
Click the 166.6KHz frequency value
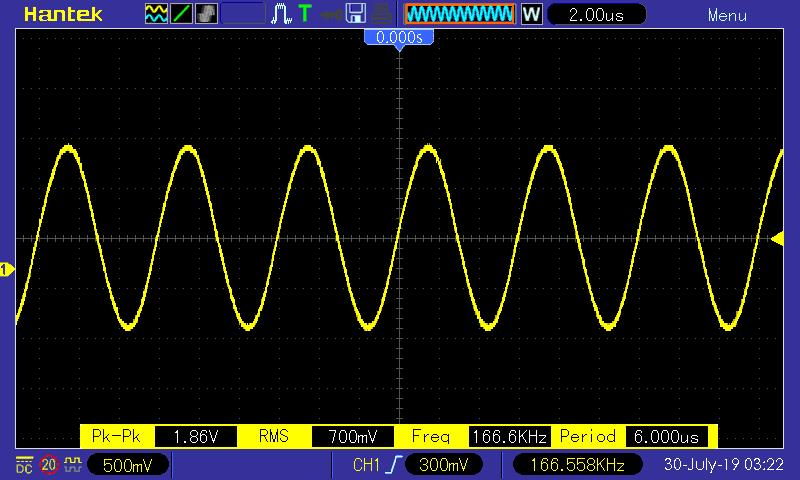pyautogui.click(x=510, y=437)
